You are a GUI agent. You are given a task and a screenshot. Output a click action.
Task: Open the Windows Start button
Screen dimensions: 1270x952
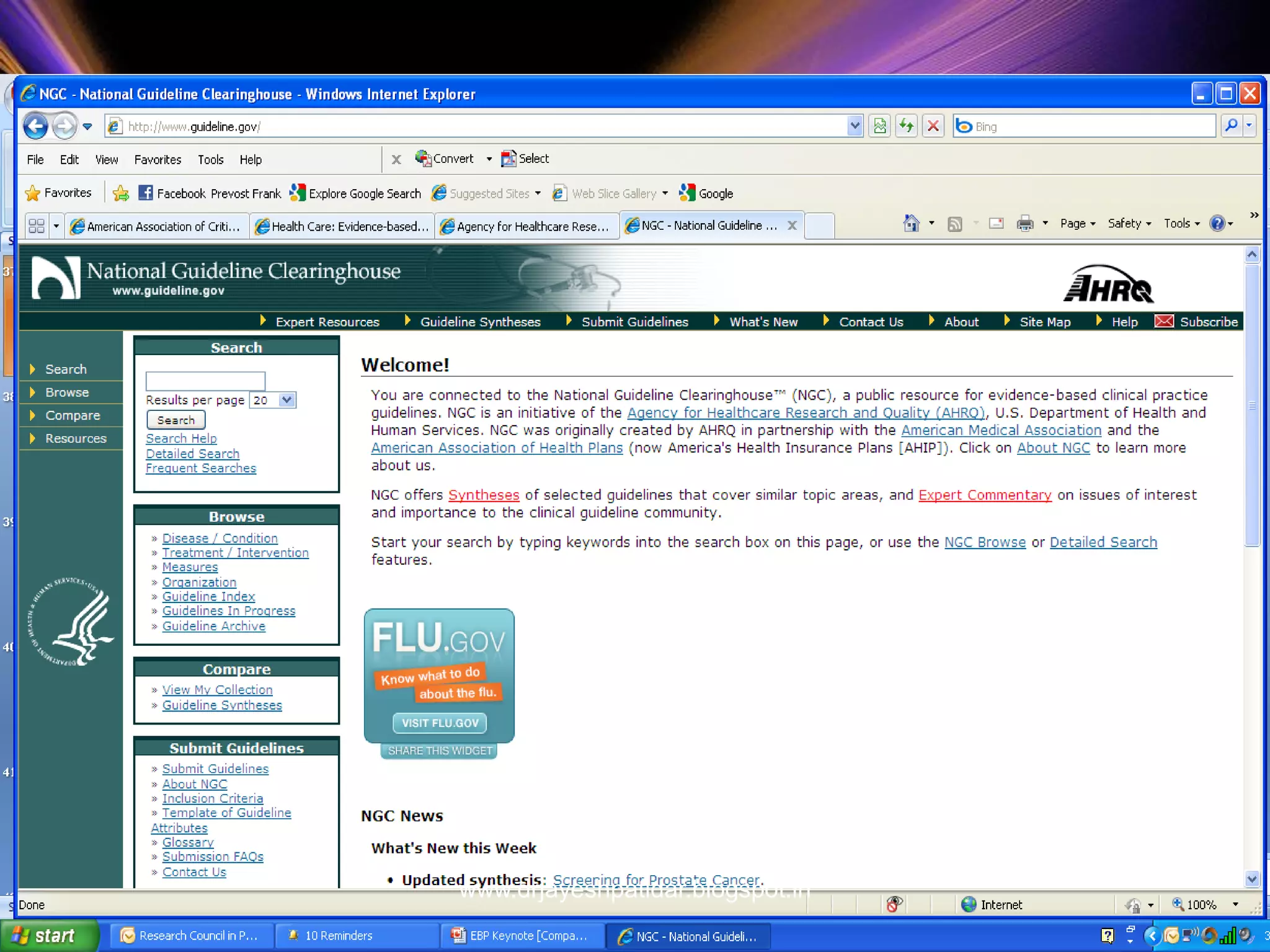[48, 935]
